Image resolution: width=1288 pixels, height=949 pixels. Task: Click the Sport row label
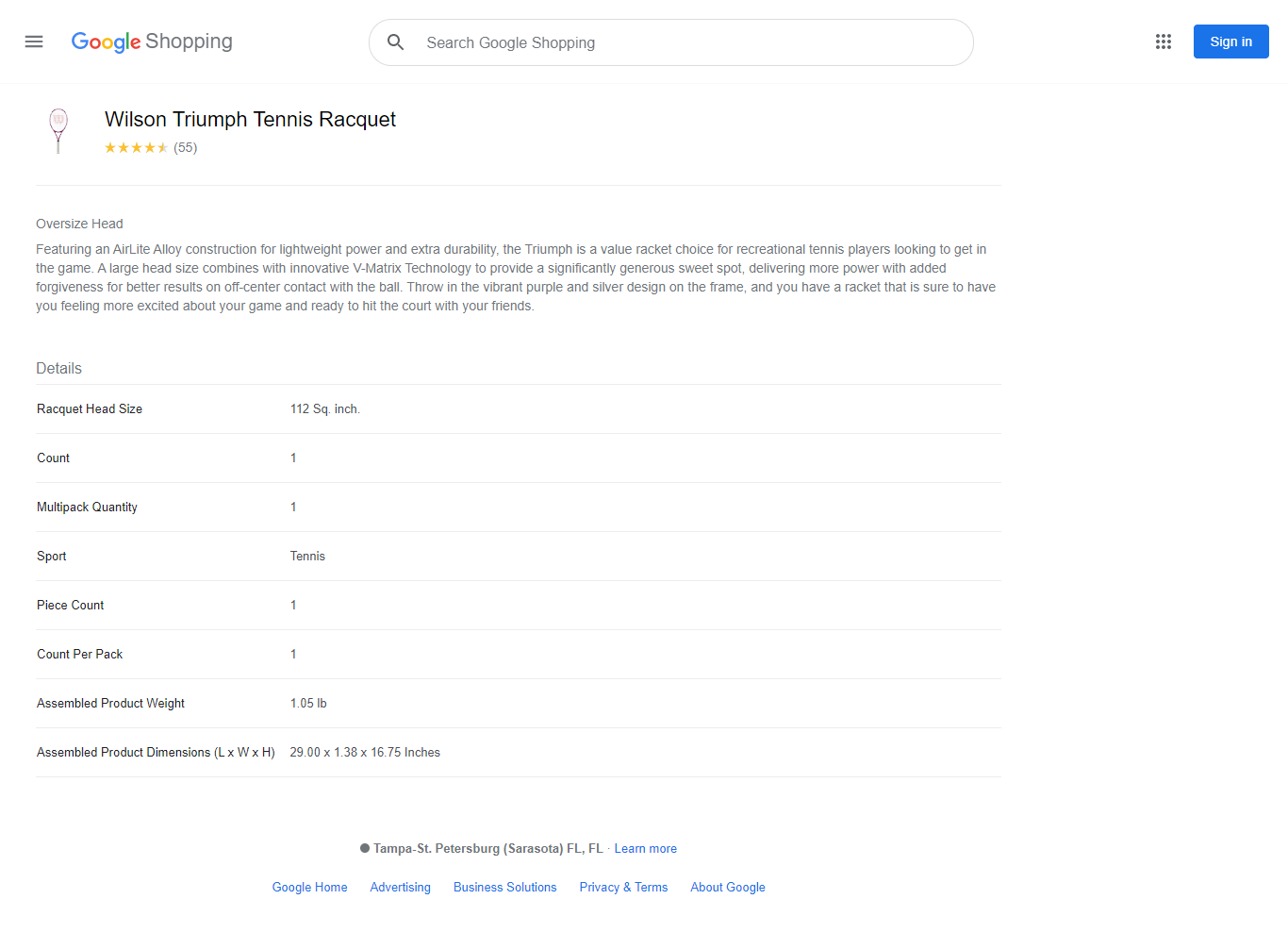coord(51,557)
